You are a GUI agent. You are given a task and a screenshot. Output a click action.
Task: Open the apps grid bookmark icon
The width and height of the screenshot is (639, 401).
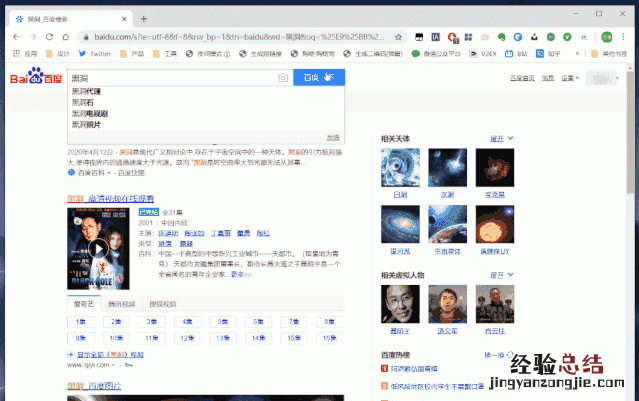coord(16,53)
